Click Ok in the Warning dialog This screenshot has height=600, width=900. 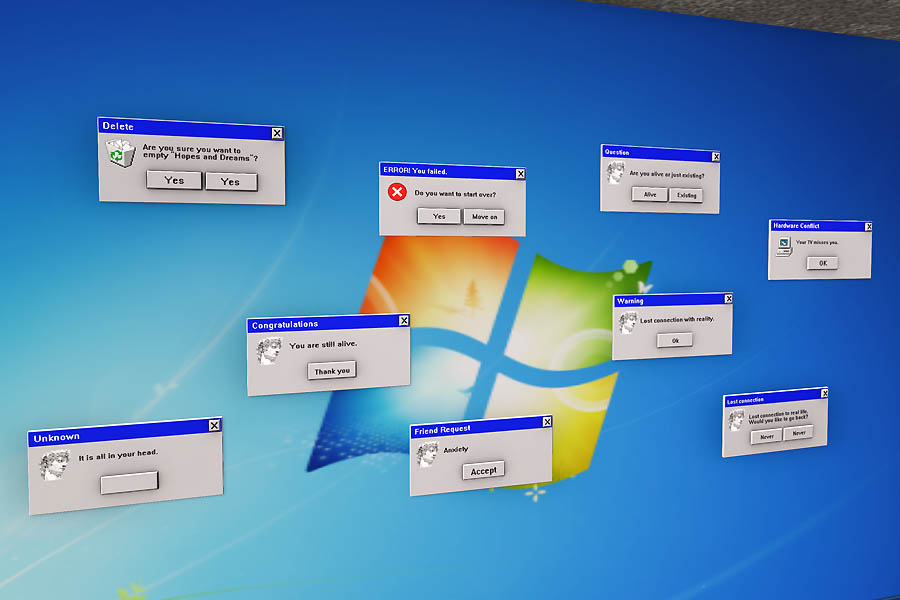tap(675, 340)
